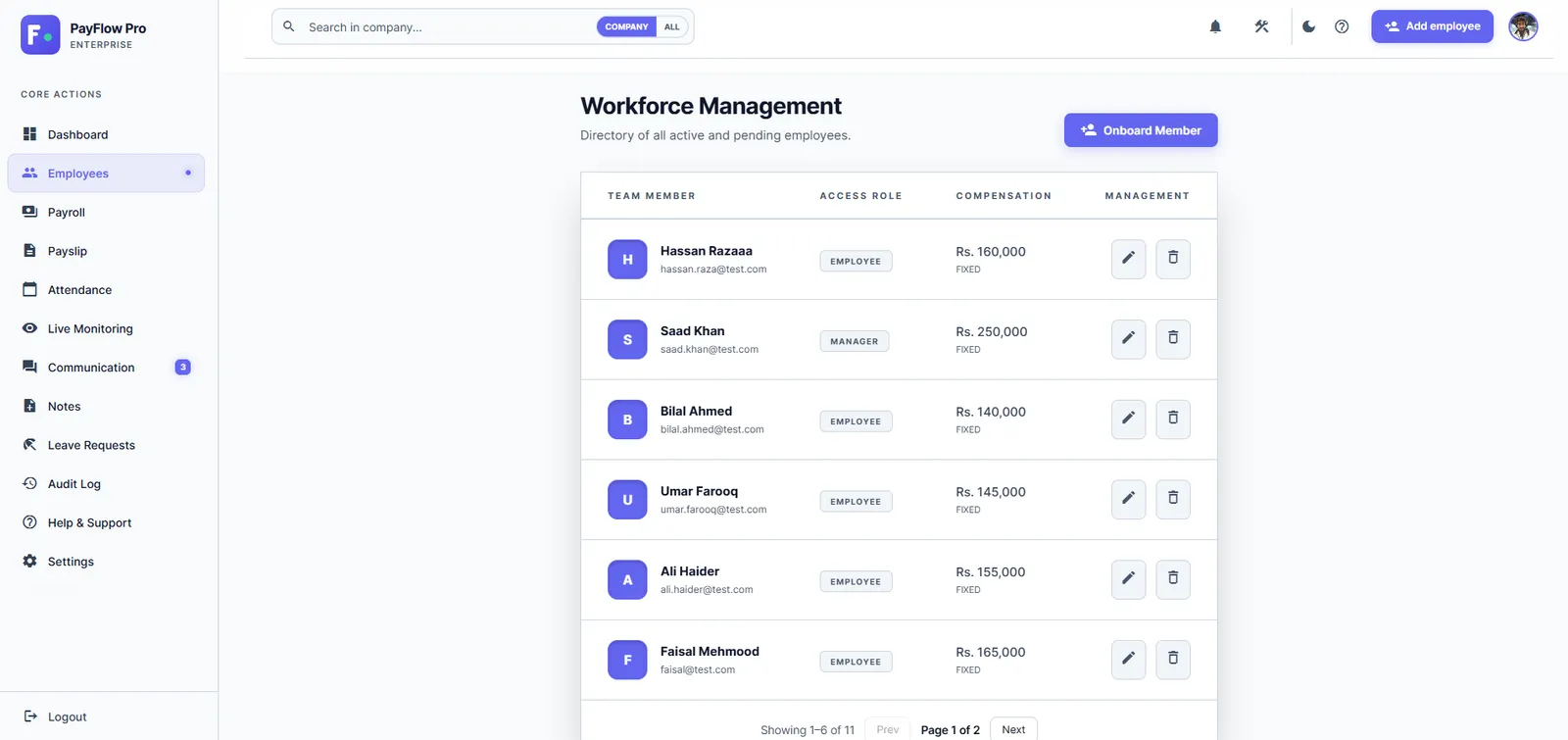The height and width of the screenshot is (740, 1568).
Task: Click the COMPENSATION column header
Action: pyautogui.click(x=1004, y=196)
